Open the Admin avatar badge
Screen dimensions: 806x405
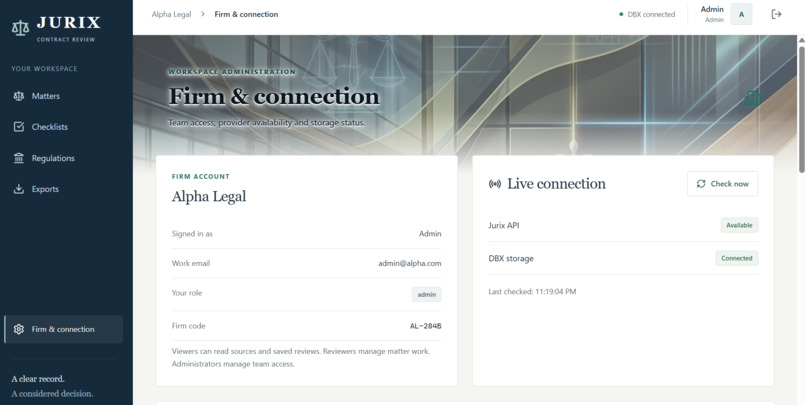click(x=741, y=14)
